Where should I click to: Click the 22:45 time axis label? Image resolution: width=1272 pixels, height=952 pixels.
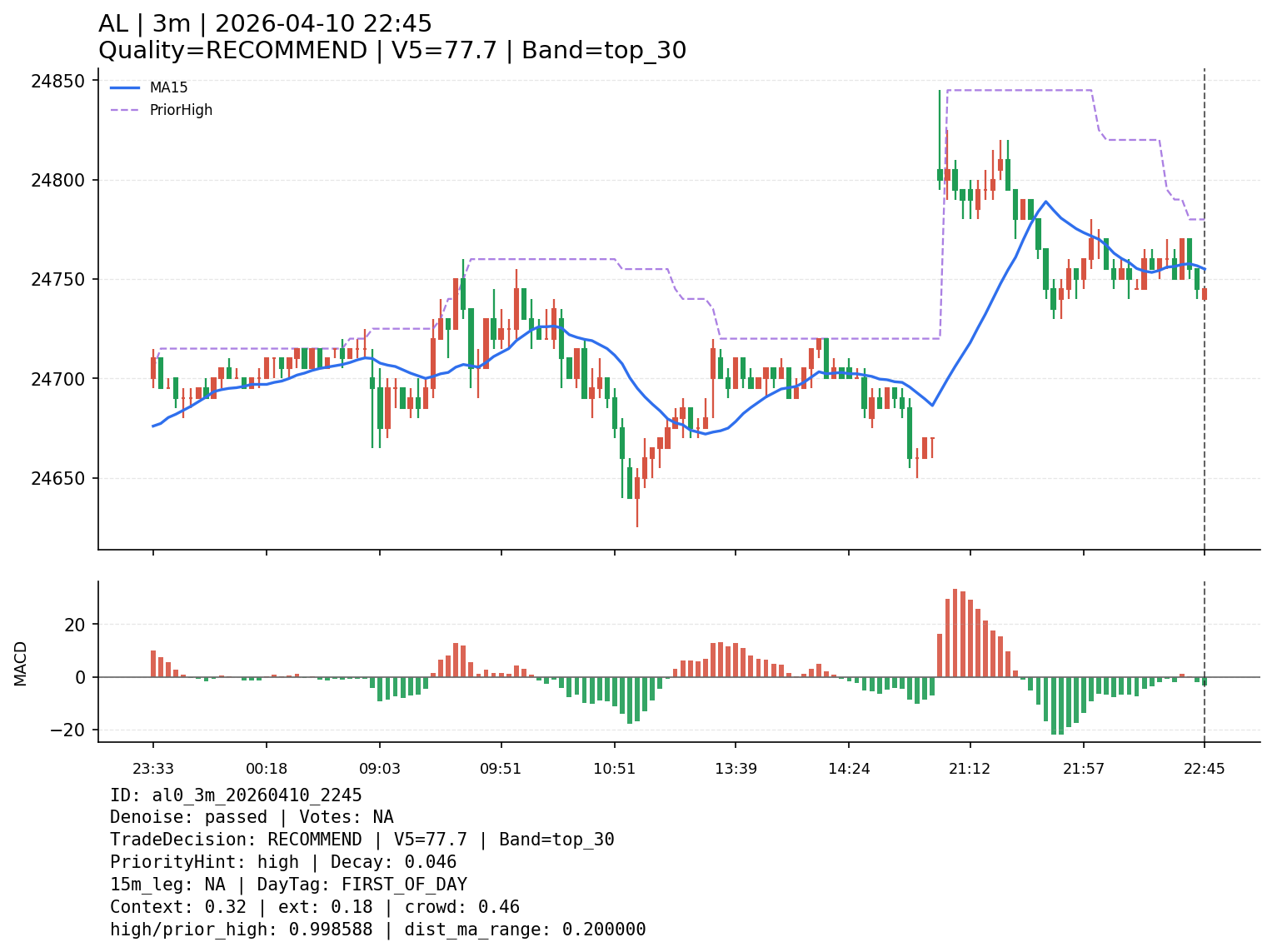coord(1204,769)
